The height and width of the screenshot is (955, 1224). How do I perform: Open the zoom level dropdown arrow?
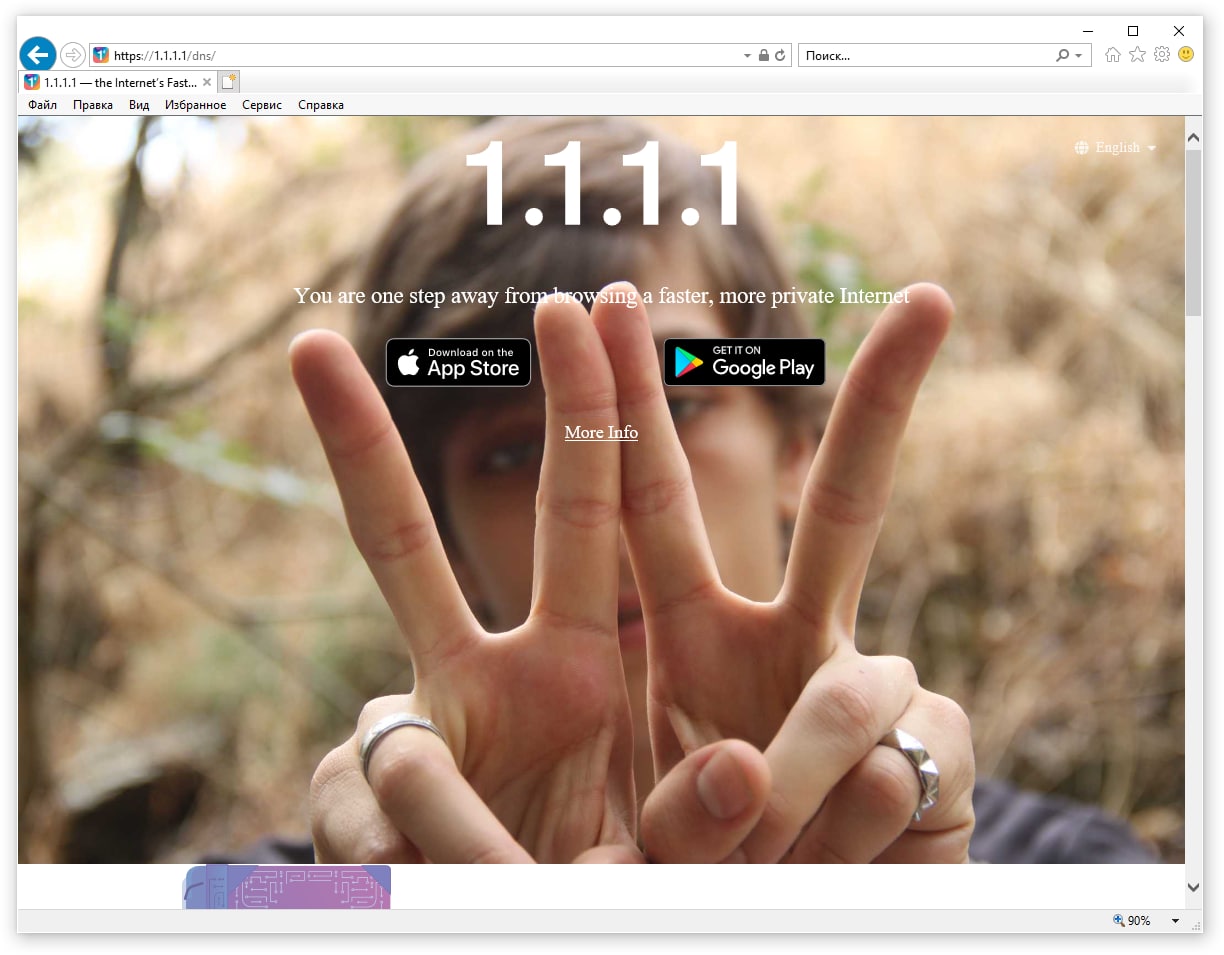tap(1175, 921)
